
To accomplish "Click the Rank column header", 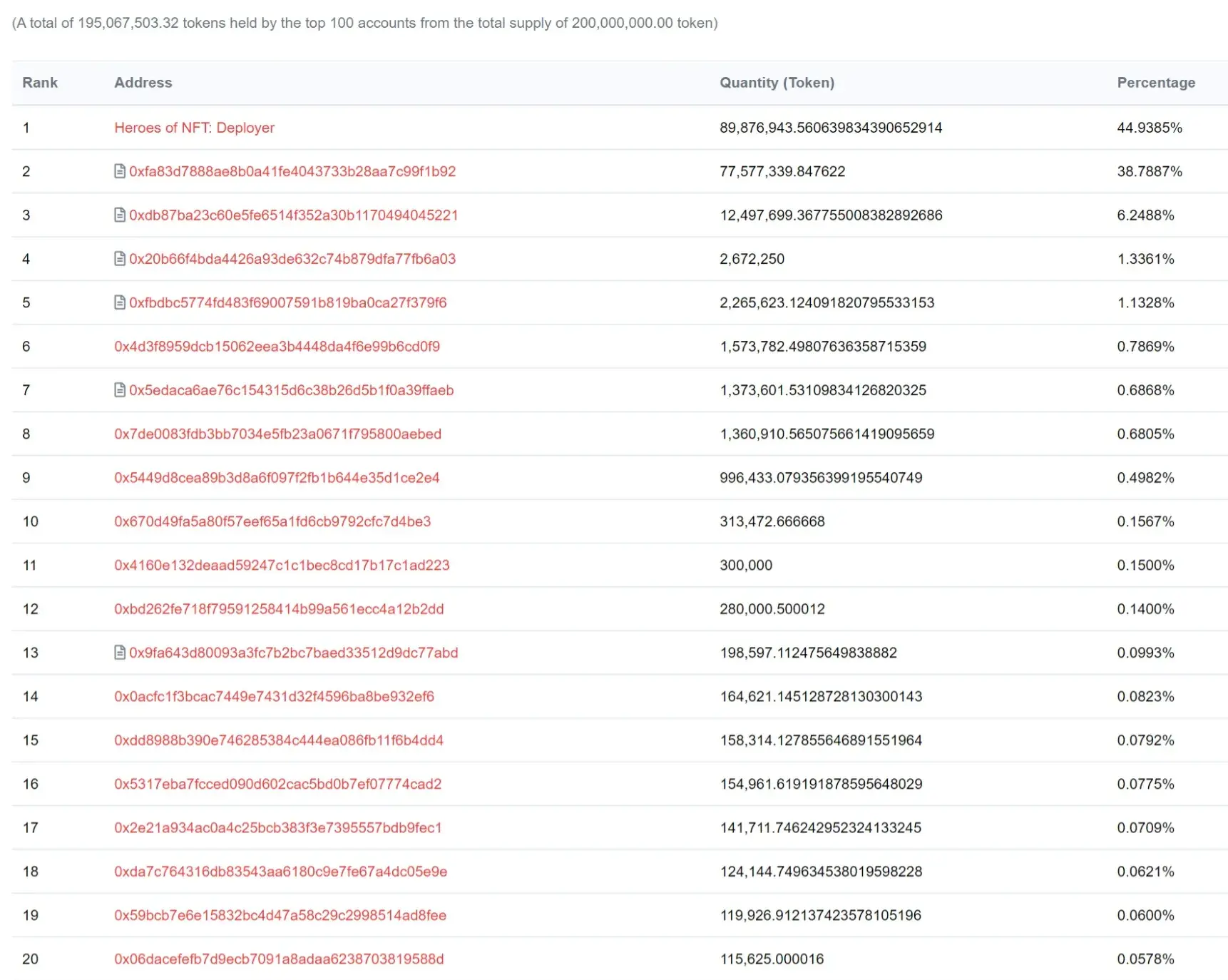I will pos(40,83).
